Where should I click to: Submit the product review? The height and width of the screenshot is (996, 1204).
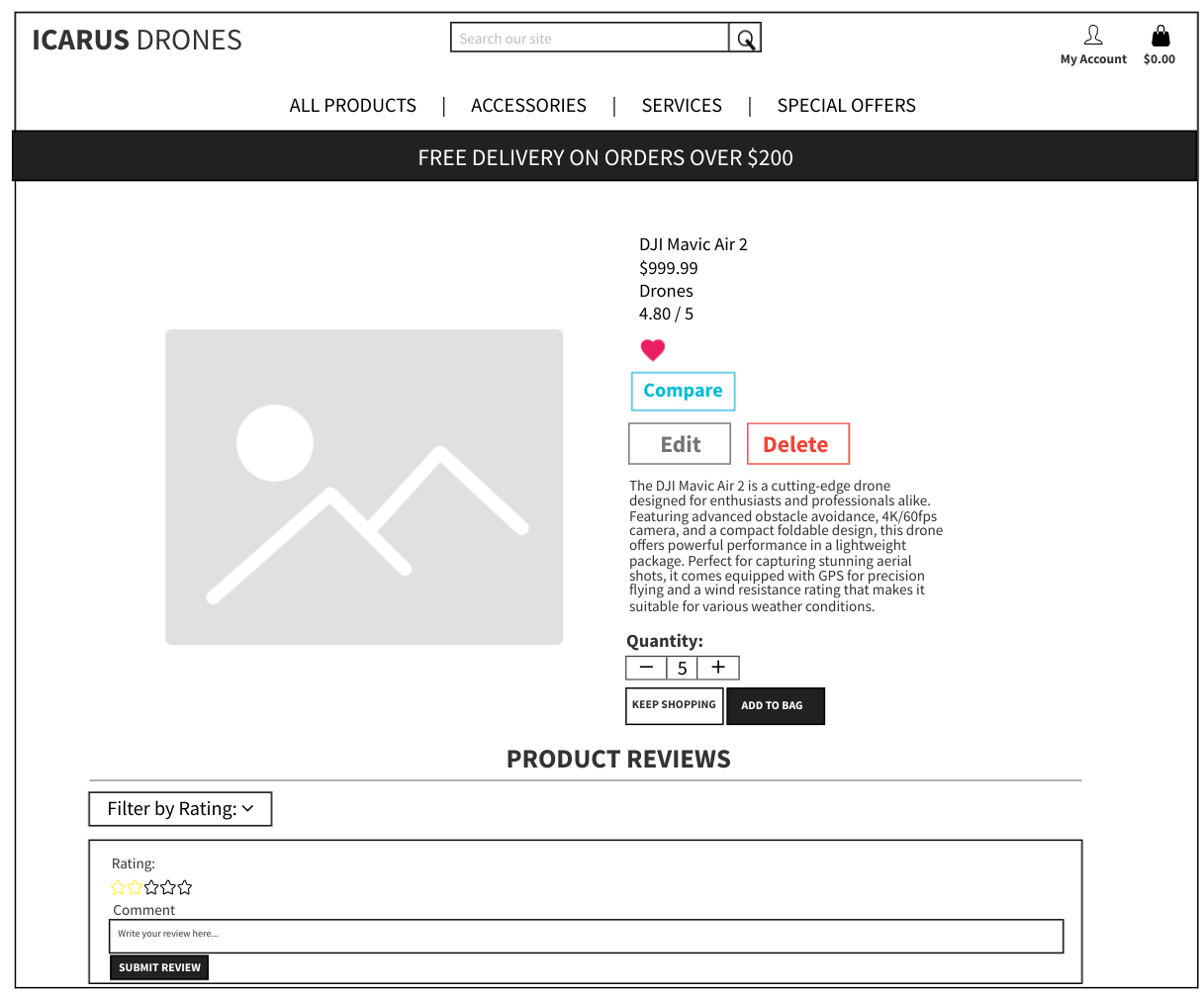point(159,967)
